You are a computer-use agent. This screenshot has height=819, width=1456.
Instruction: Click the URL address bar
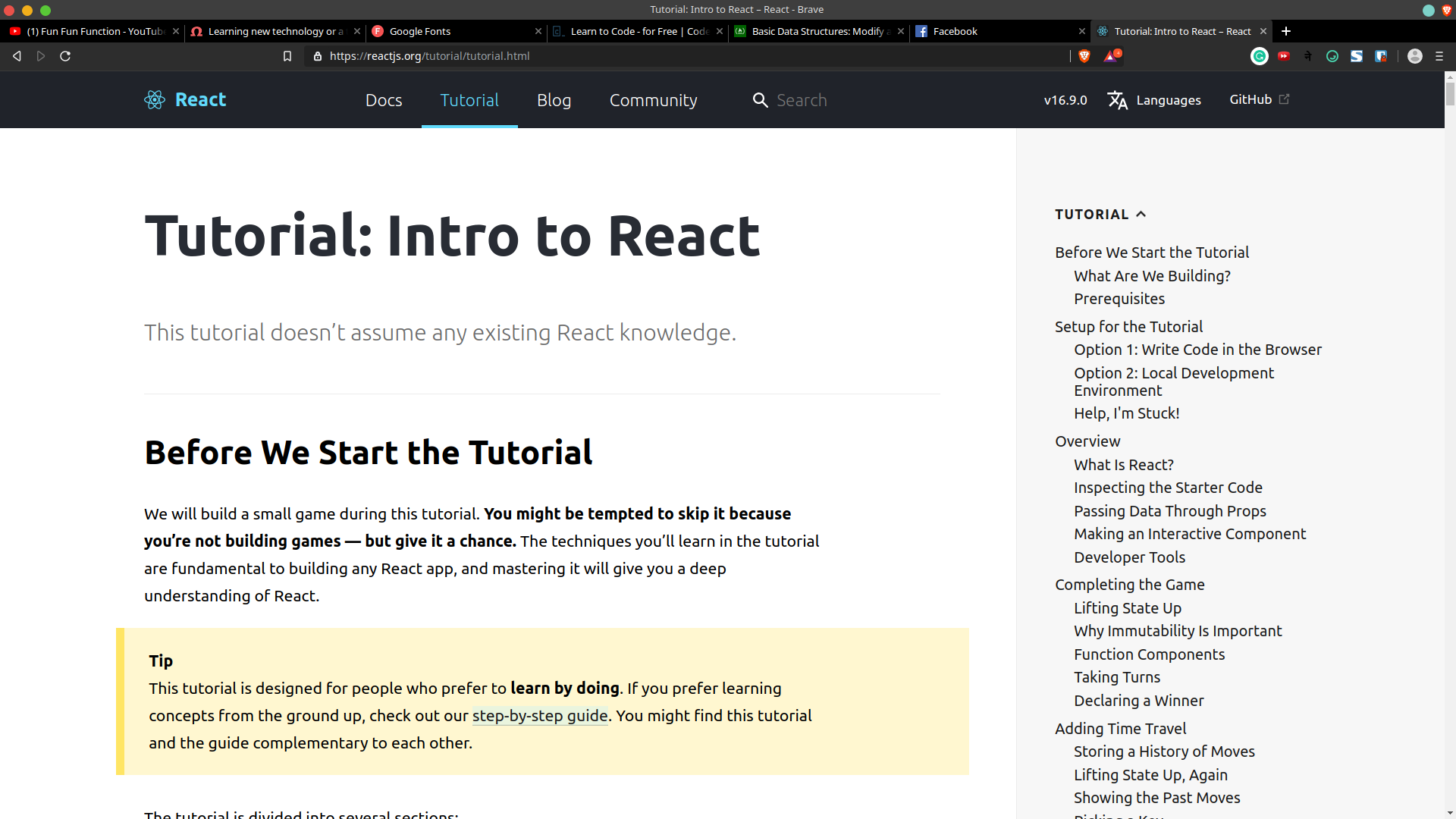point(686,56)
